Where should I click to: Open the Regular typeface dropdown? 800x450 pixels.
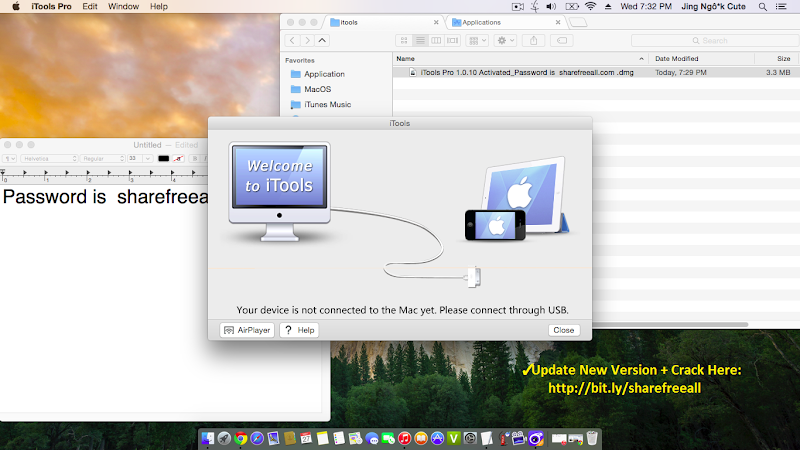(x=103, y=159)
